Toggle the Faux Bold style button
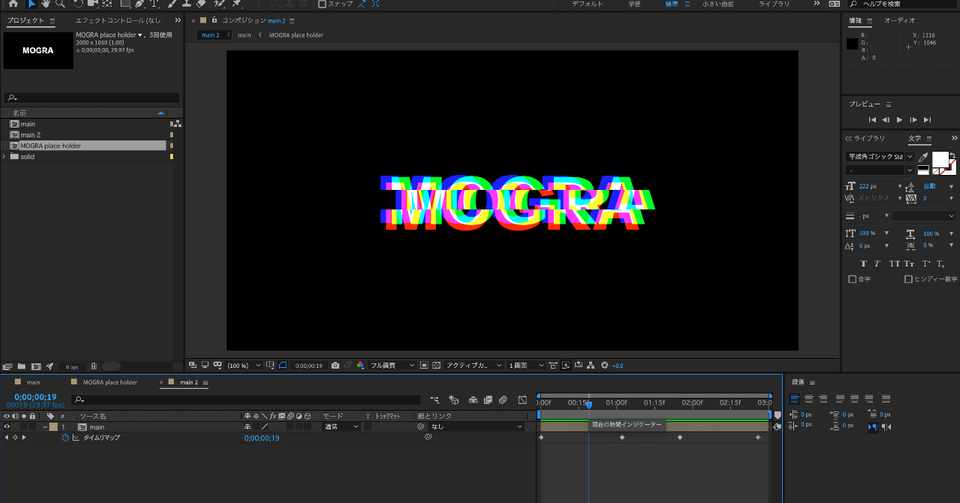This screenshot has width=960, height=503. 864,264
